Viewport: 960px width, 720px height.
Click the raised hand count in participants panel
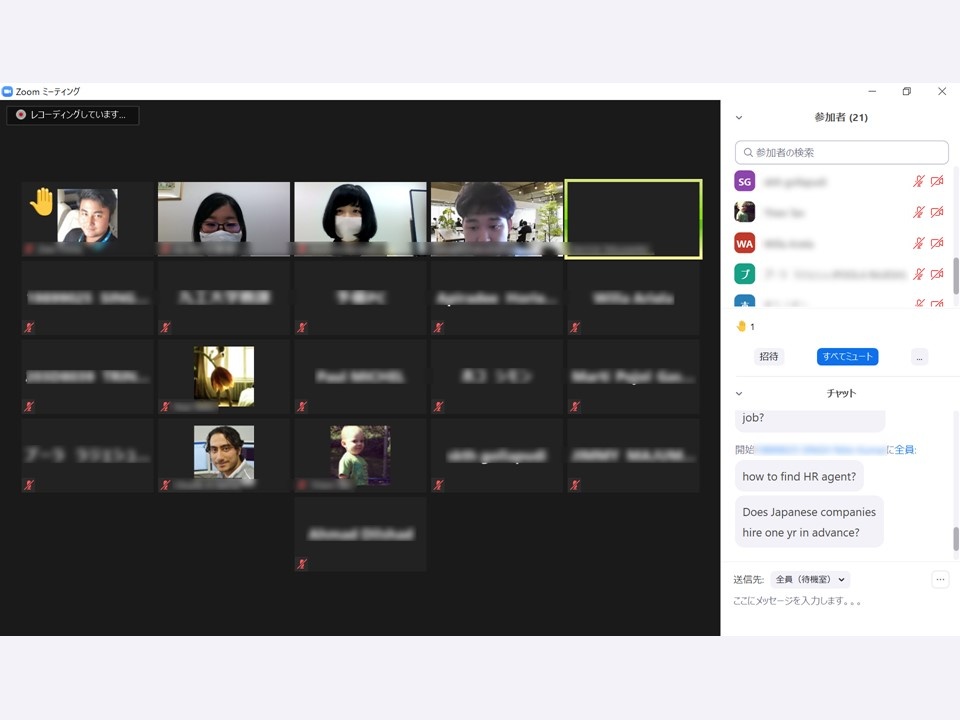746,326
